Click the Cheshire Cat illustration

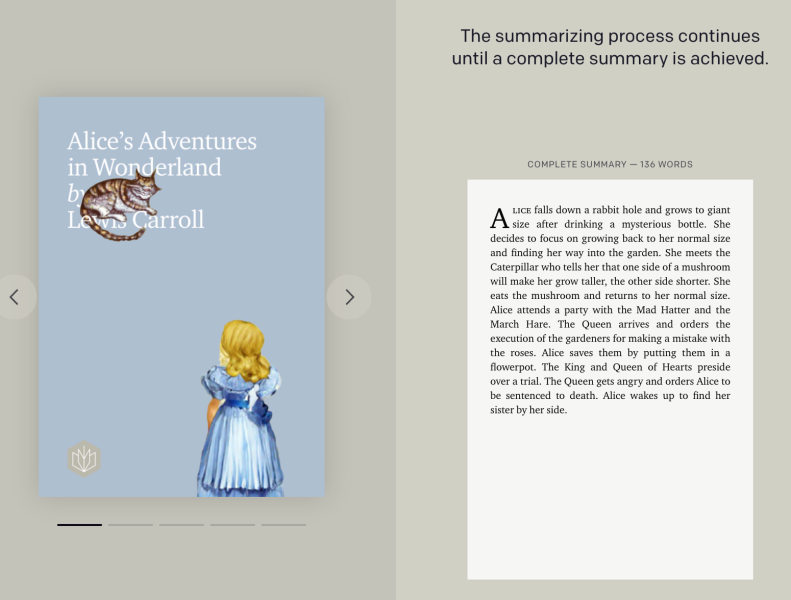click(120, 205)
